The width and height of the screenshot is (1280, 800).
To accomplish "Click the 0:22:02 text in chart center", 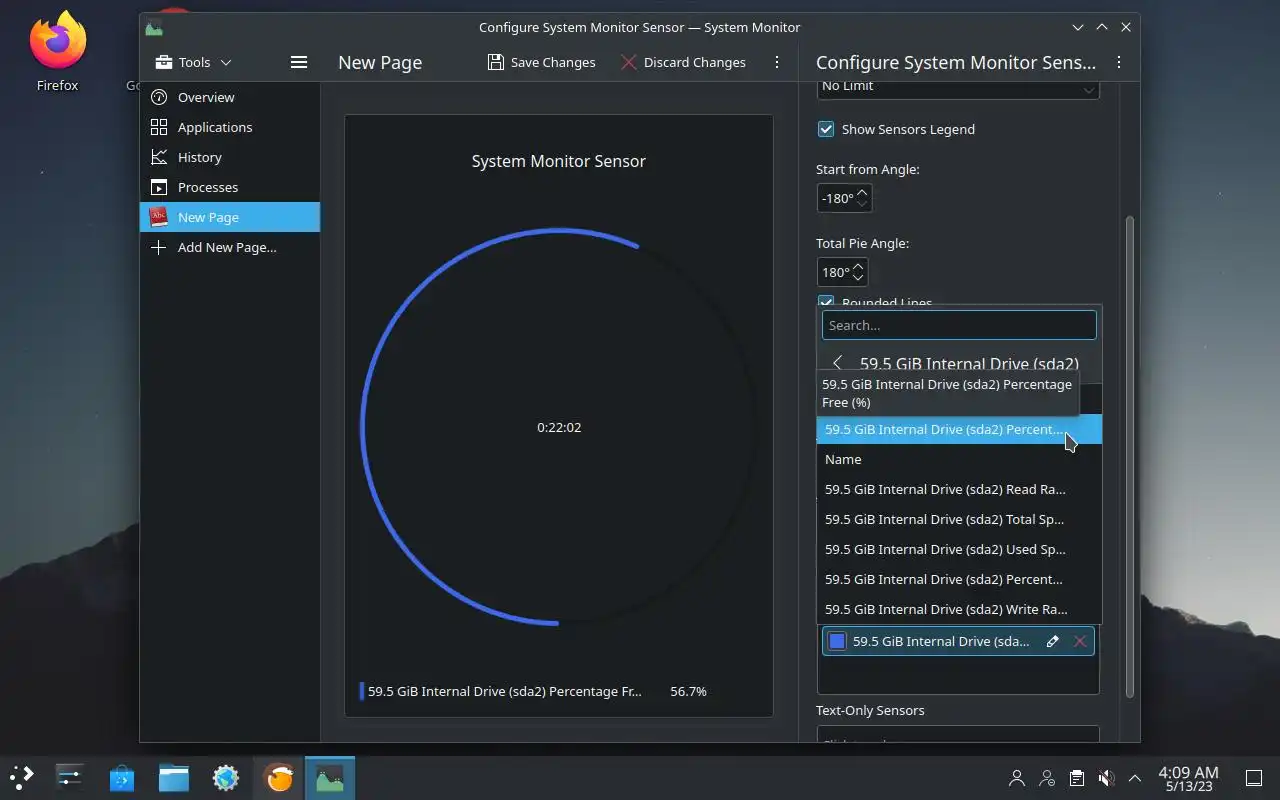I will point(559,427).
